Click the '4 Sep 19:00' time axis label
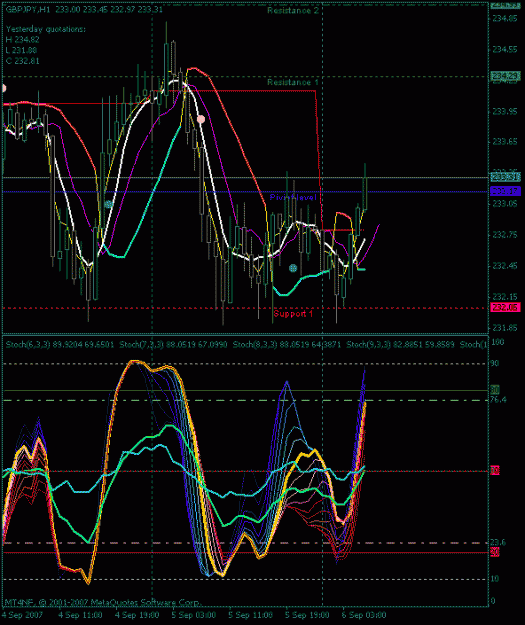Viewport: 525px width, 625px height. [138, 615]
